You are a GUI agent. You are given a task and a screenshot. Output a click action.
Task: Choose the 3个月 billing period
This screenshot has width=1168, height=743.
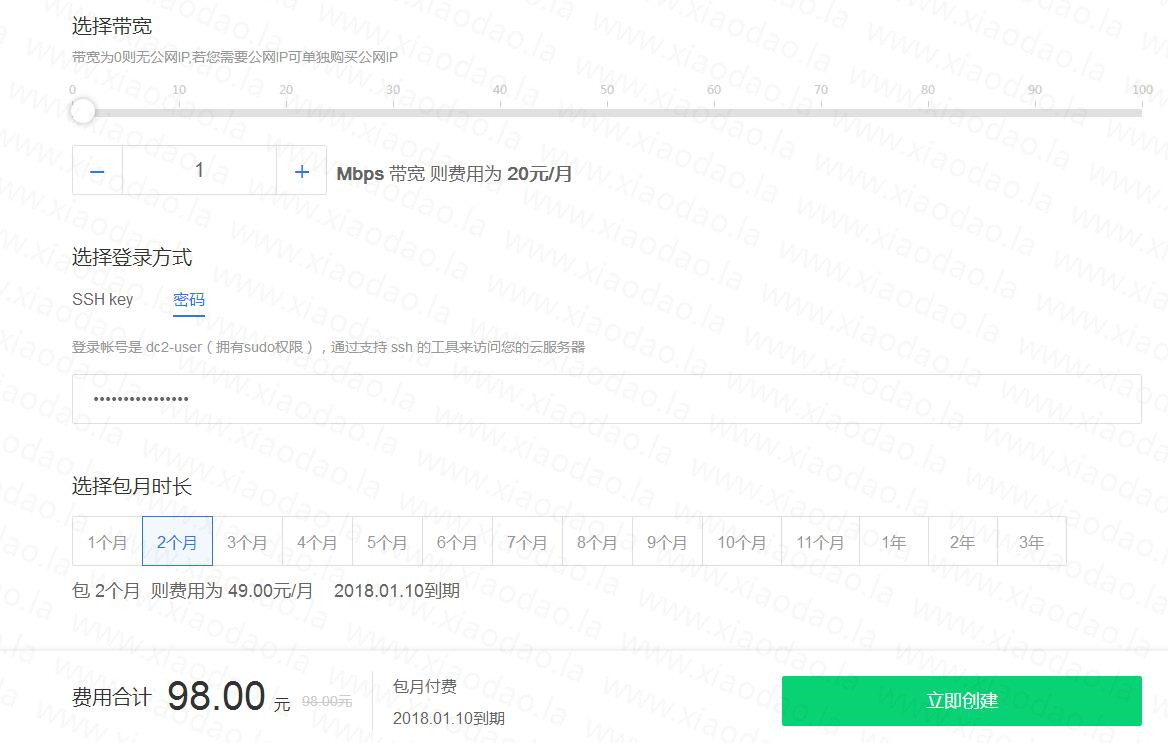(x=247, y=541)
